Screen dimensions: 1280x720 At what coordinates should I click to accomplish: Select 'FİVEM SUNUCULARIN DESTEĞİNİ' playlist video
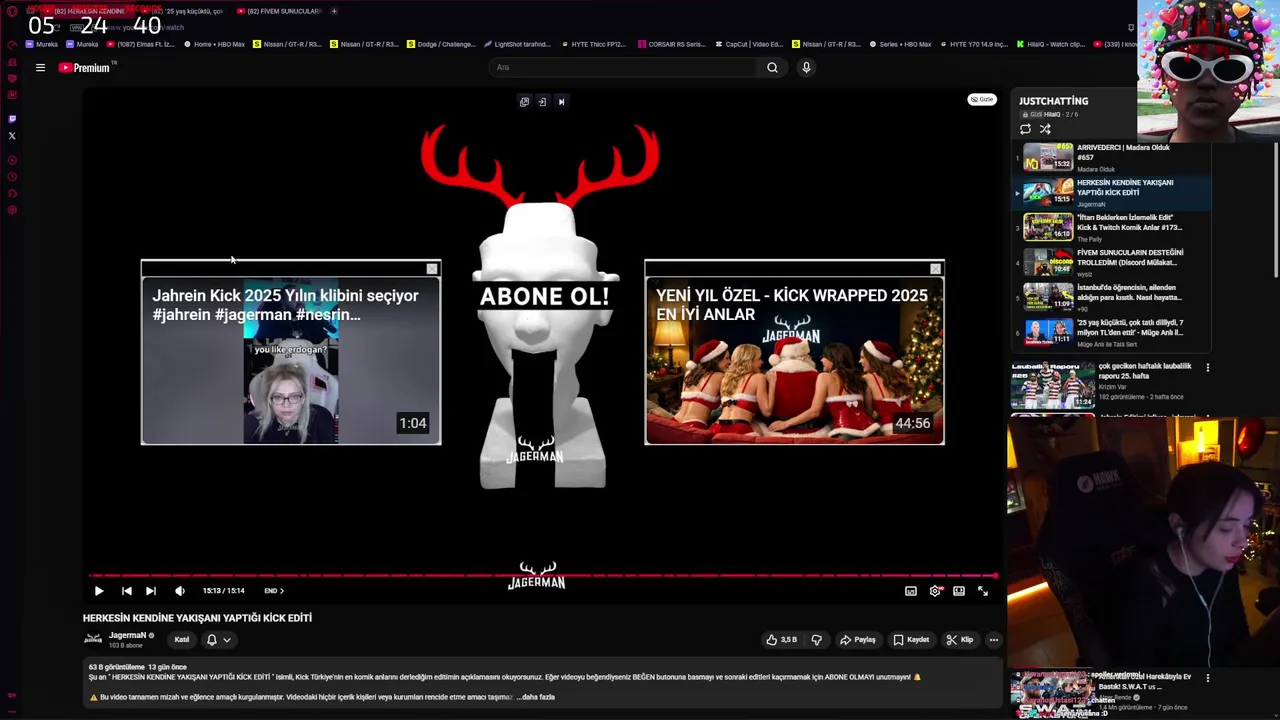tap(1112, 263)
